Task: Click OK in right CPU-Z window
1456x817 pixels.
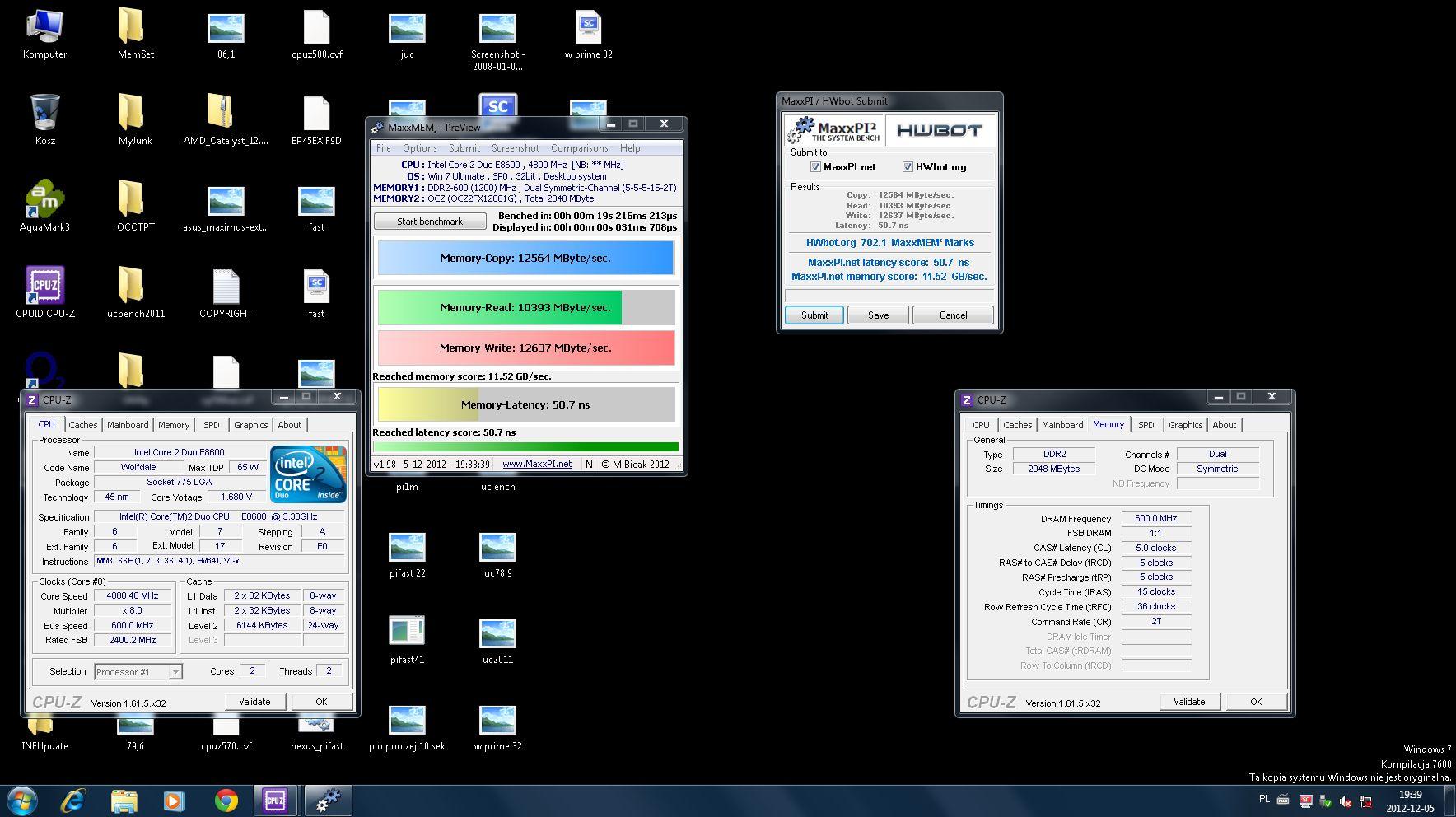Action: [x=1256, y=702]
